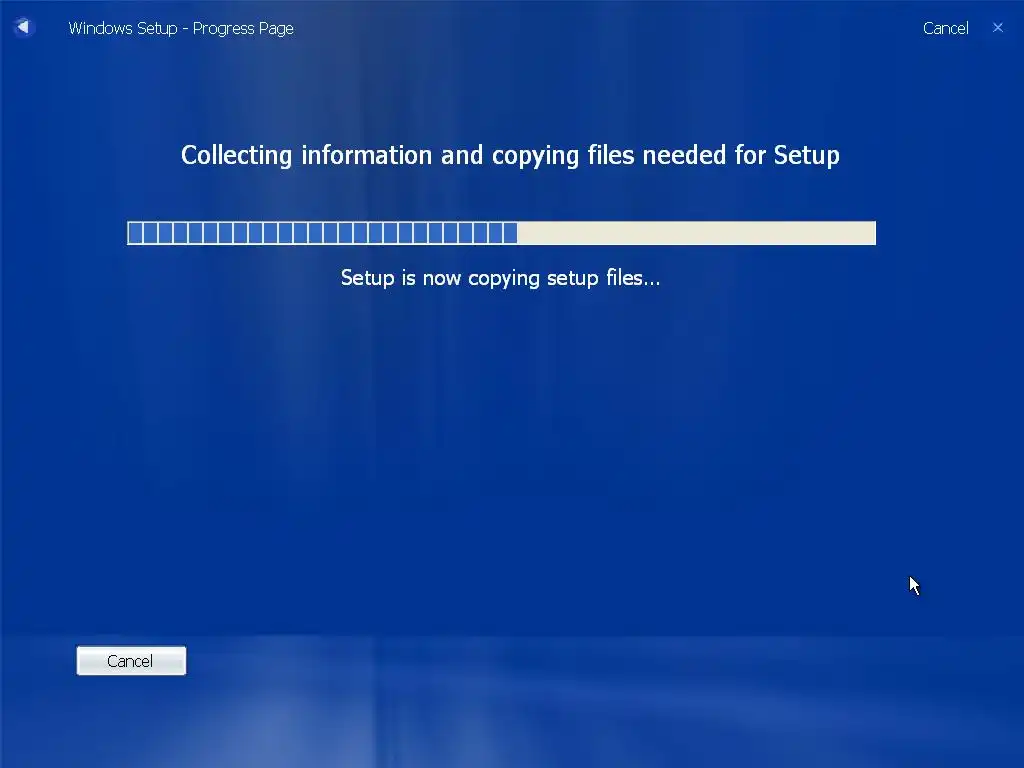1024x768 pixels.
Task: Click the last filled blue progress block
Action: 511,233
